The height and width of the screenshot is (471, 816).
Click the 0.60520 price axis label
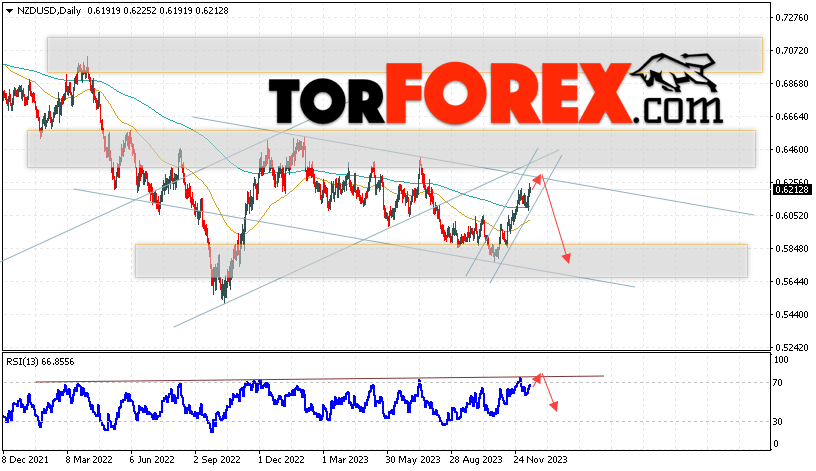[792, 215]
